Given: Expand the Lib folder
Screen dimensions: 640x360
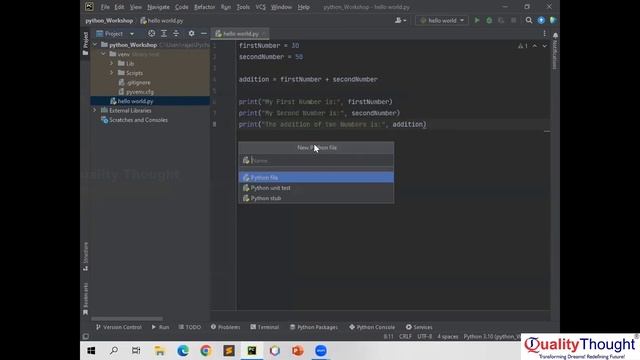Looking at the screenshot, I should [111, 63].
